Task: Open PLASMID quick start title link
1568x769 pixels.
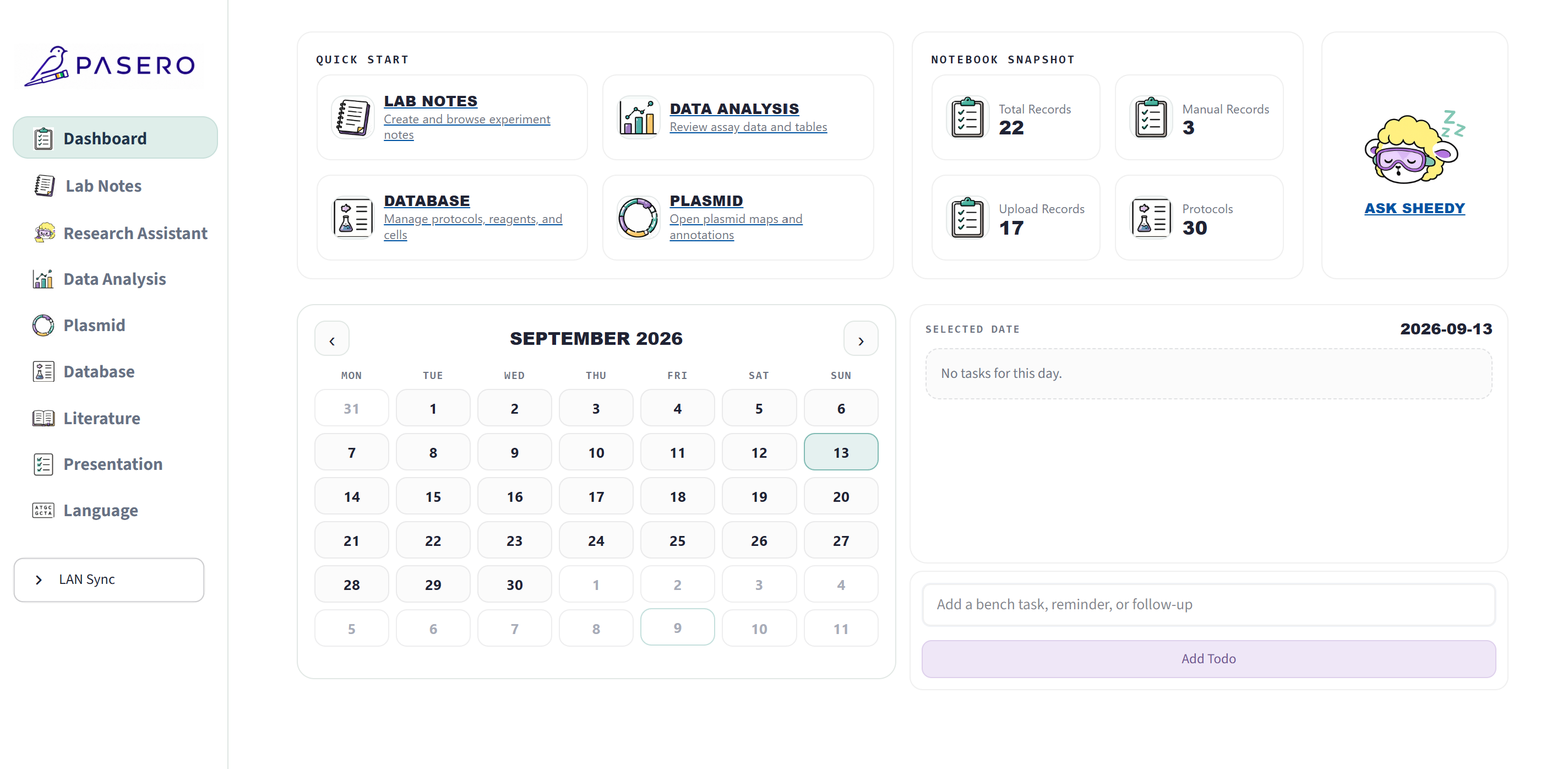Action: click(706, 201)
